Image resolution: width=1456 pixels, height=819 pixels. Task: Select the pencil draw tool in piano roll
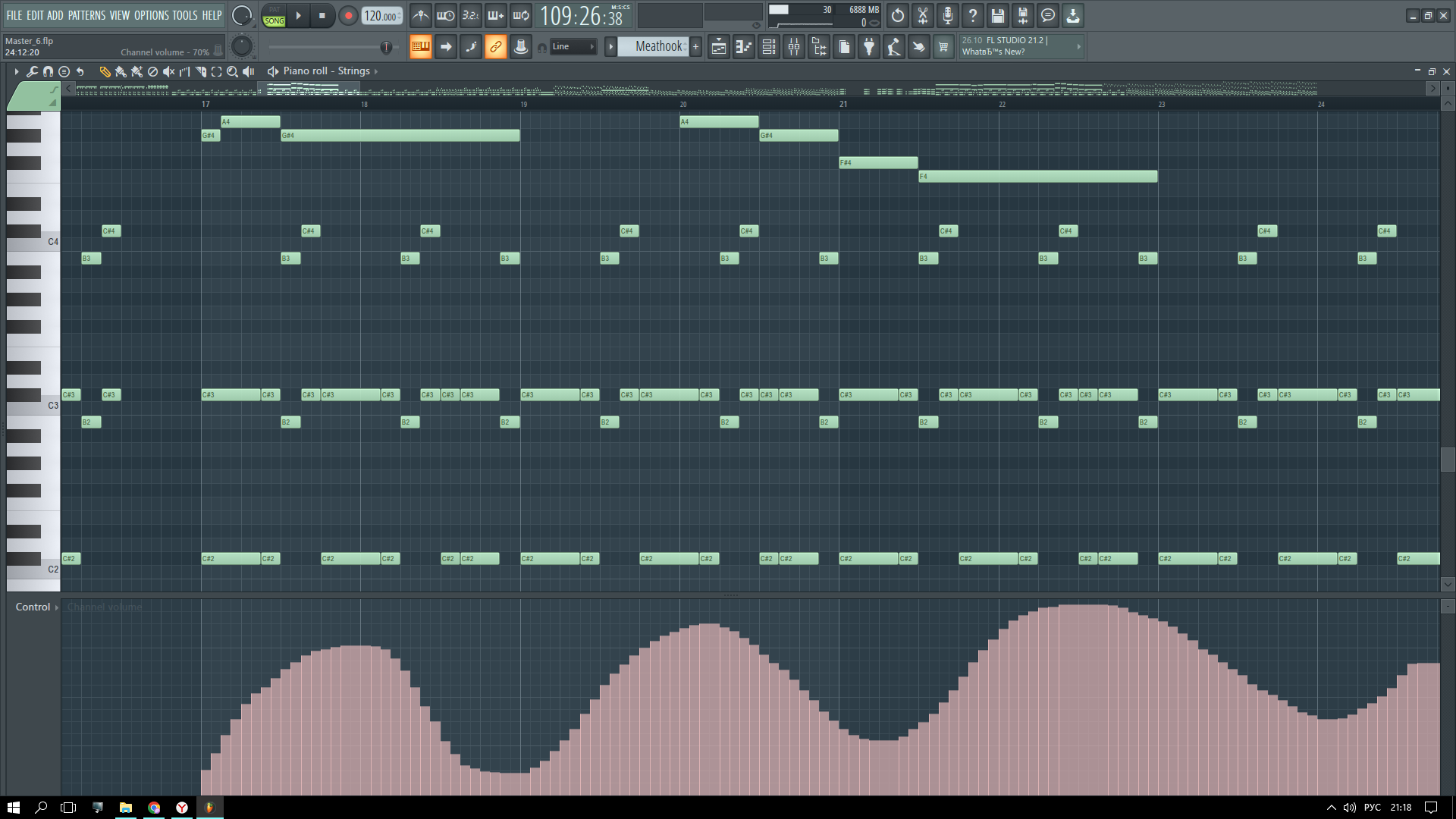pyautogui.click(x=105, y=71)
